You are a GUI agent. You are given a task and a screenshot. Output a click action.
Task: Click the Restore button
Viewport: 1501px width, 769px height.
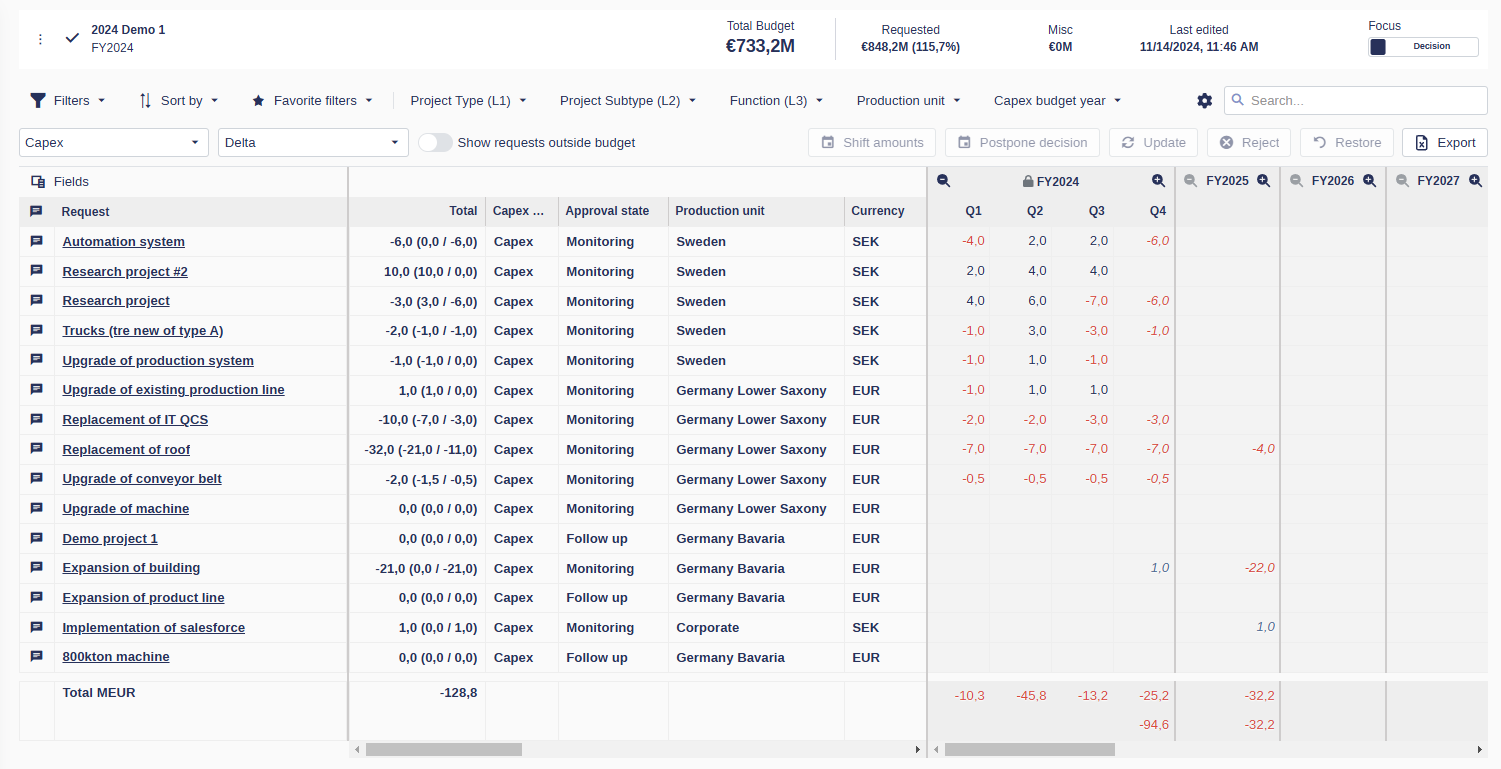(1346, 142)
